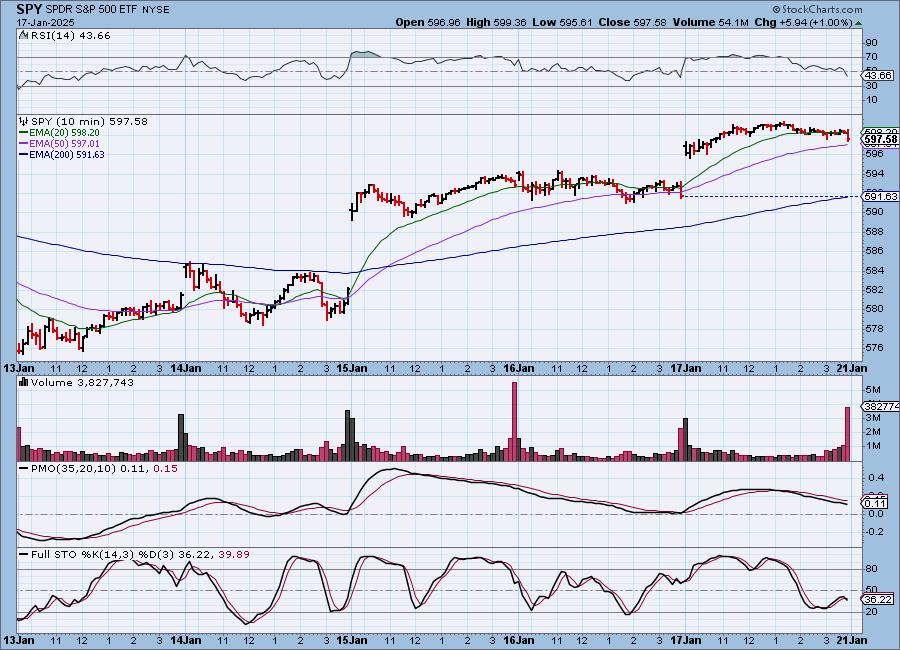Click the 5M mark on the volume axis

[x=873, y=390]
